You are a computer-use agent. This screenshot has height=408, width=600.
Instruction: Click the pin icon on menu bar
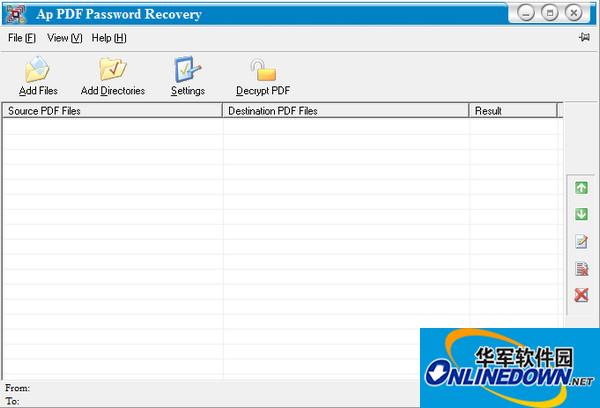click(x=584, y=37)
